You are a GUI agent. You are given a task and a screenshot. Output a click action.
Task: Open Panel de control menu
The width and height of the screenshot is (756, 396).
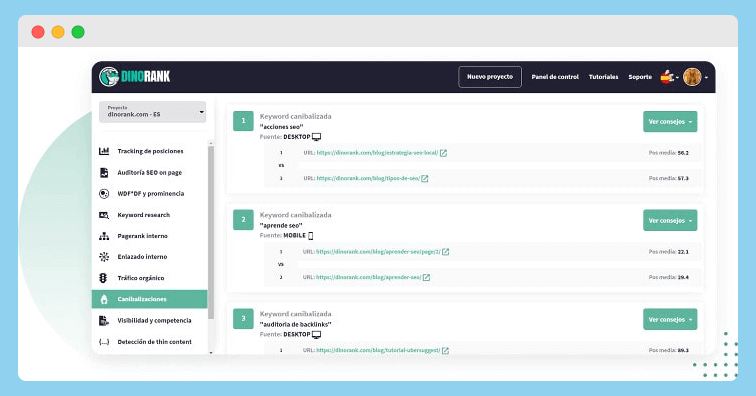click(555, 77)
